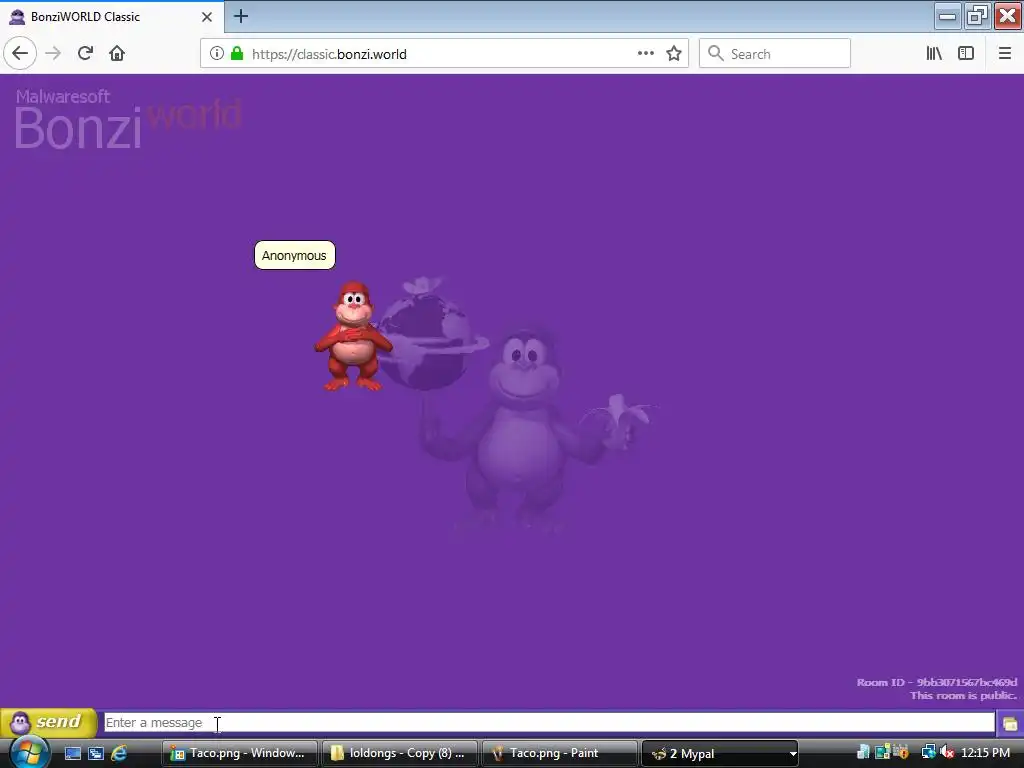Open the Library icon in toolbar

[x=934, y=54]
